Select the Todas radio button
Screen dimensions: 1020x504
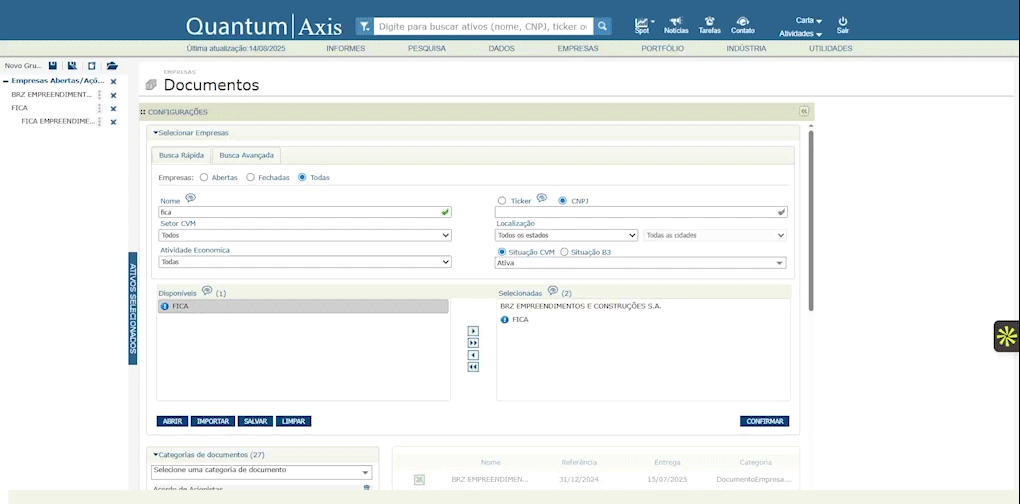click(302, 177)
